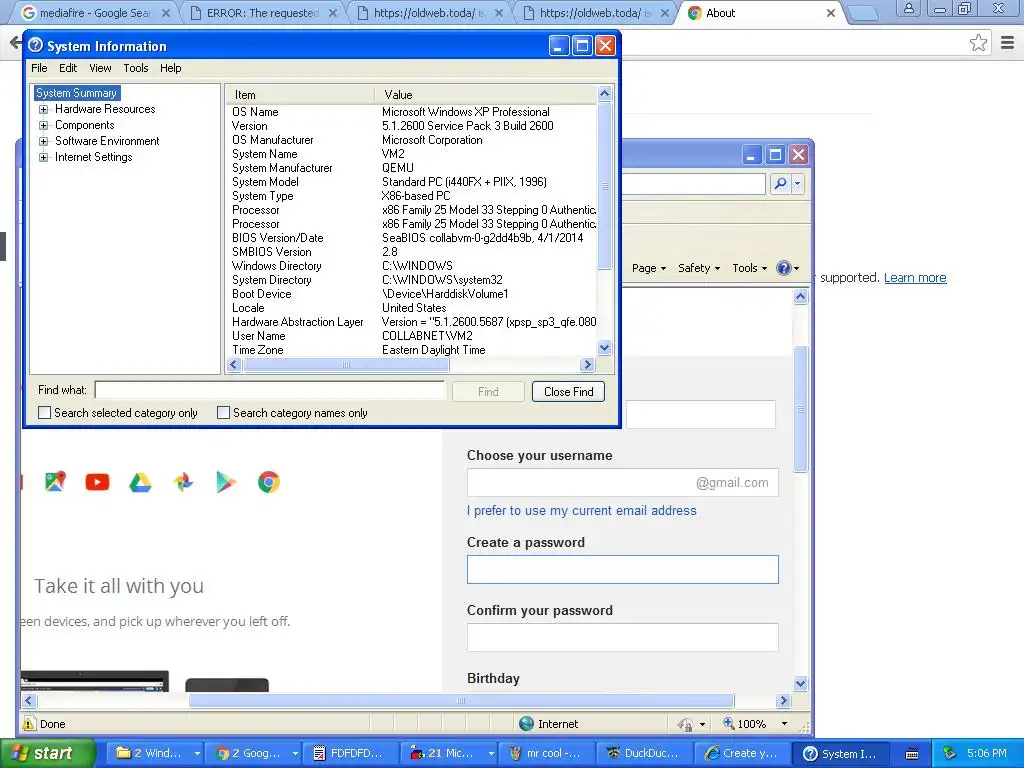Viewport: 1024px width, 768px height.
Task: Click System Information horizontal scrollbar thumb
Action: (x=346, y=364)
